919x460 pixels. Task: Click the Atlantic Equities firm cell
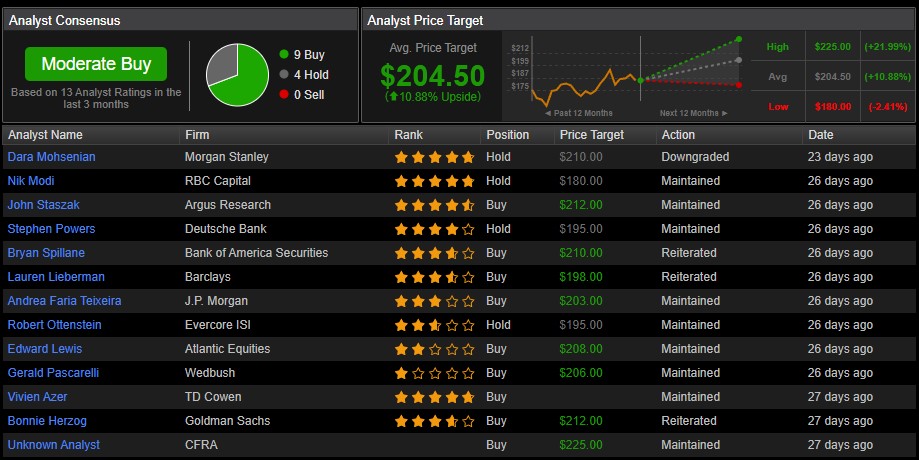(x=227, y=349)
